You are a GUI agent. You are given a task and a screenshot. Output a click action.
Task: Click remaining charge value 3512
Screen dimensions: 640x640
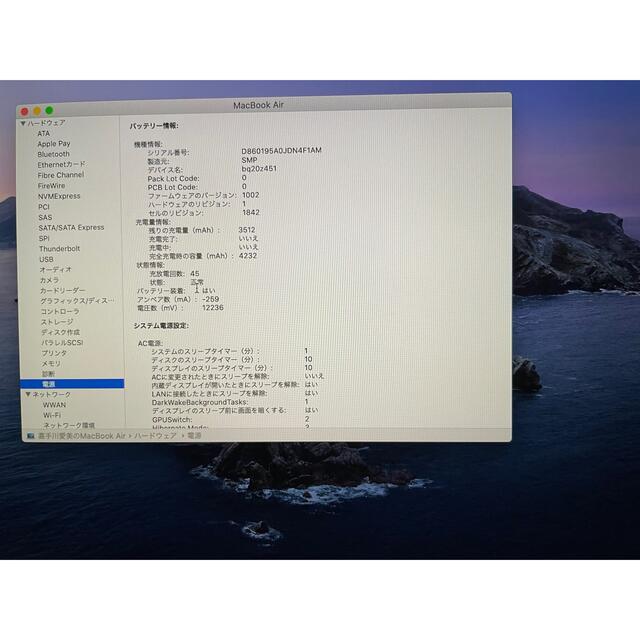pyautogui.click(x=247, y=230)
